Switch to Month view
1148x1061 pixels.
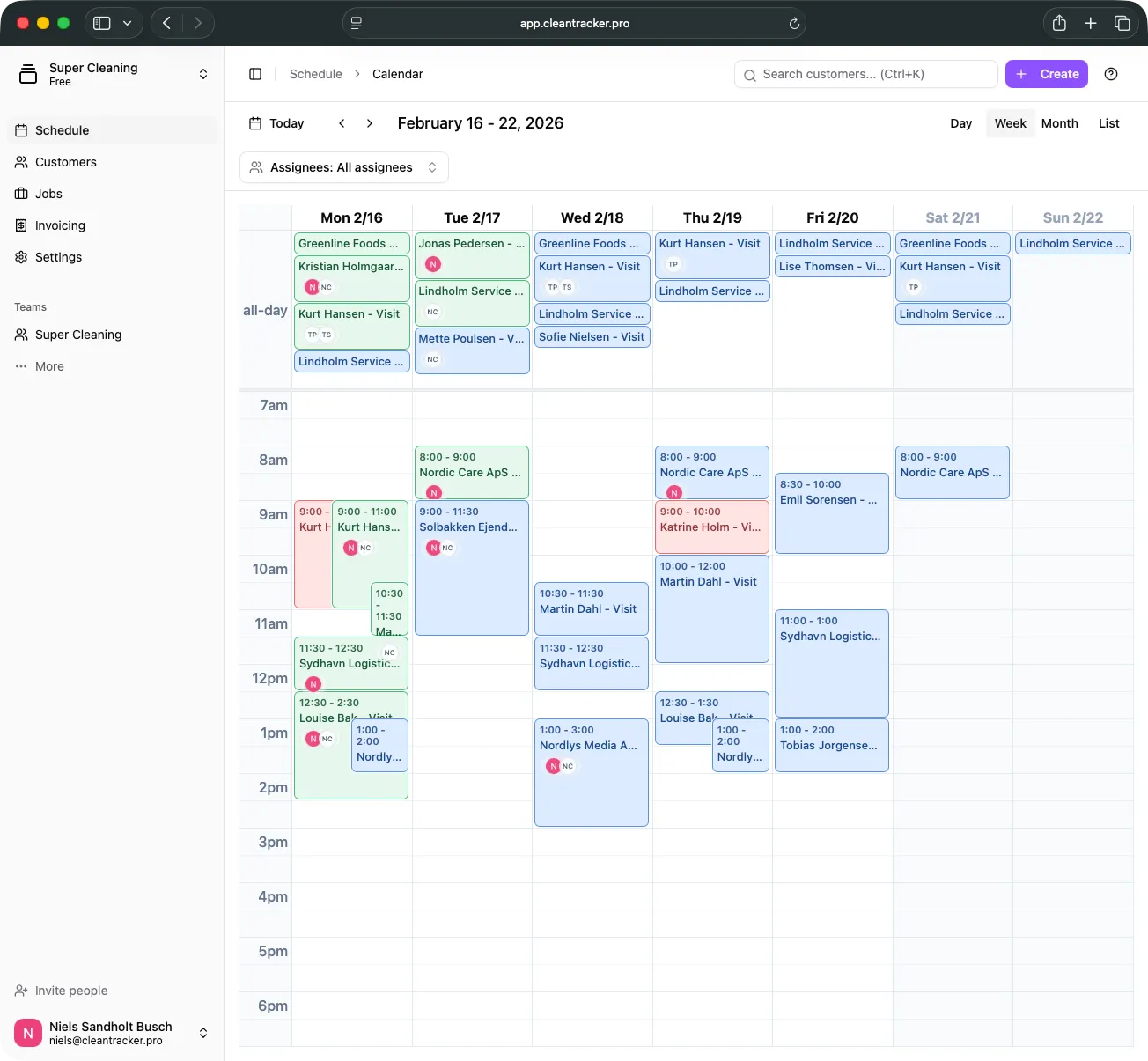click(1059, 123)
